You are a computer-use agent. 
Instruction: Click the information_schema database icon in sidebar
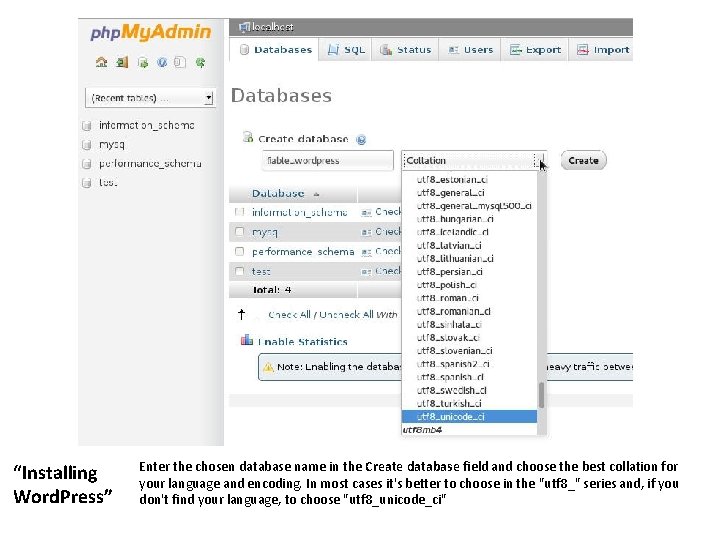coord(86,125)
